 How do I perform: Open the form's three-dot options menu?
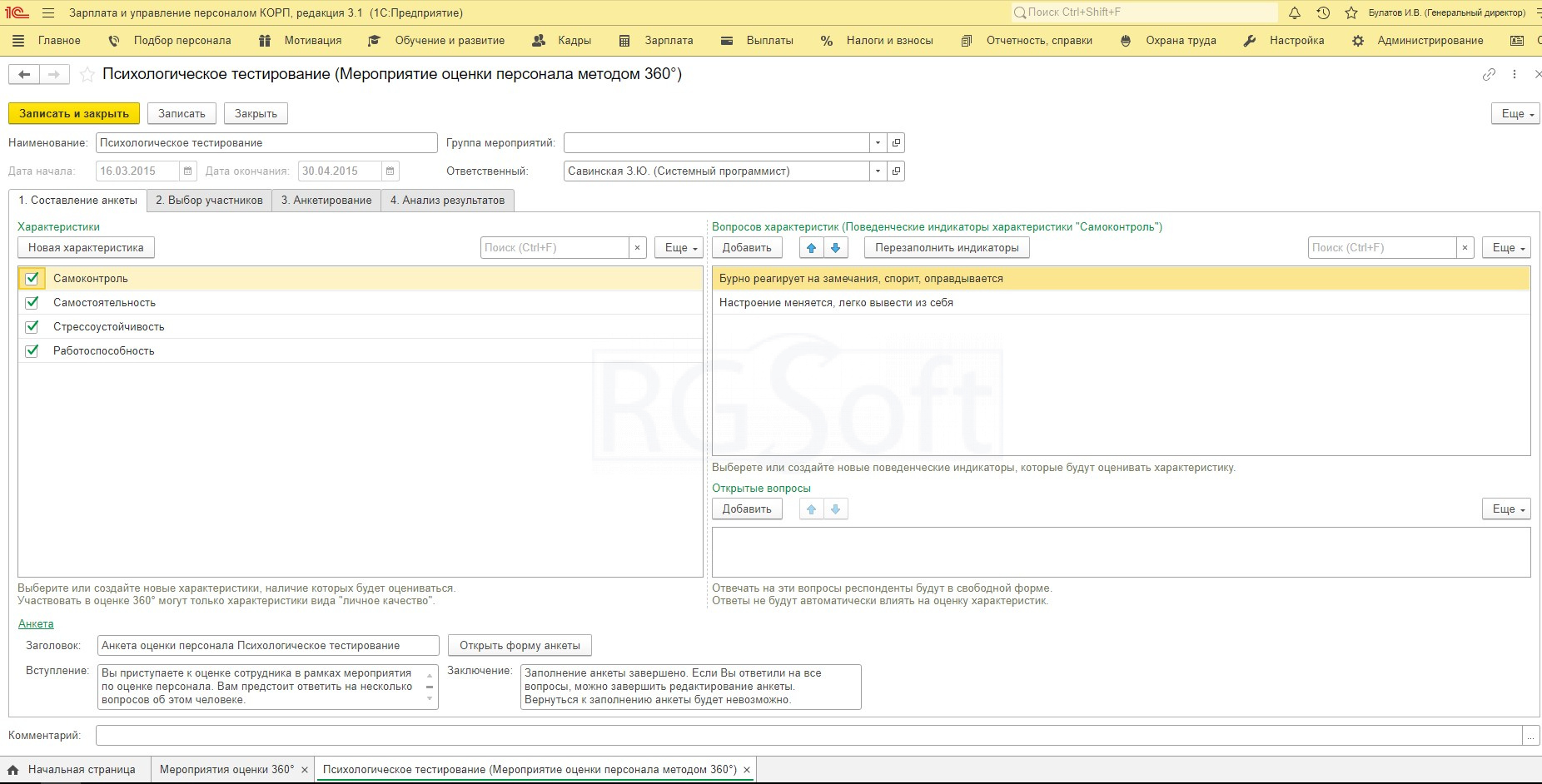(1515, 75)
